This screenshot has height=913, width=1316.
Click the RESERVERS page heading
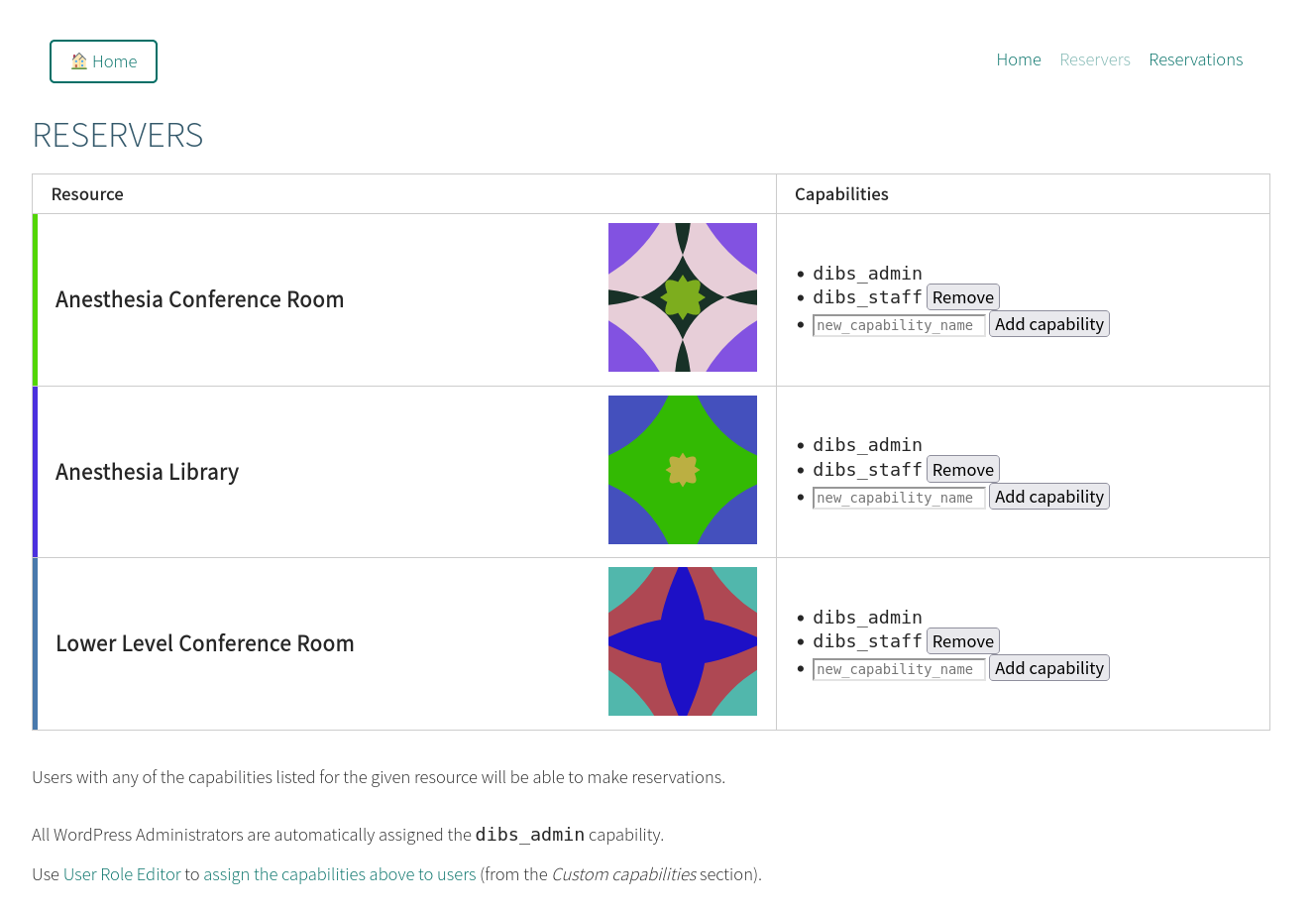pos(118,135)
